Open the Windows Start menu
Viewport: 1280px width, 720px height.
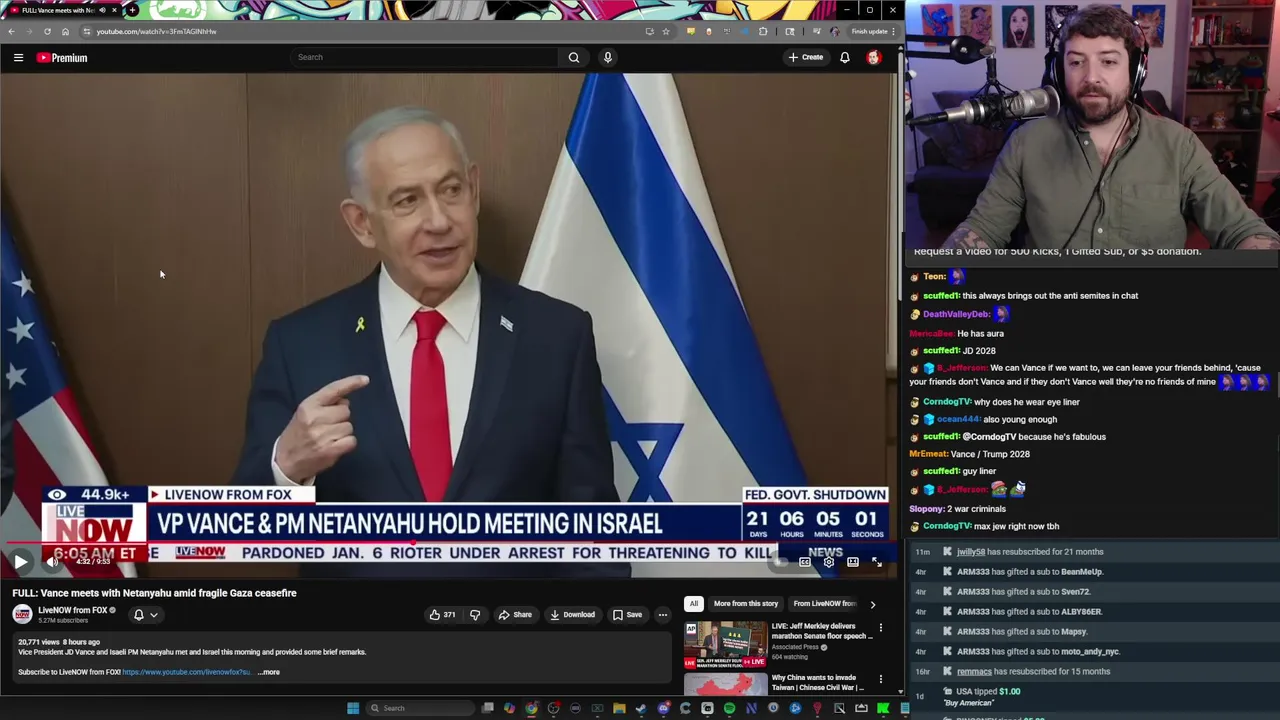(x=353, y=708)
